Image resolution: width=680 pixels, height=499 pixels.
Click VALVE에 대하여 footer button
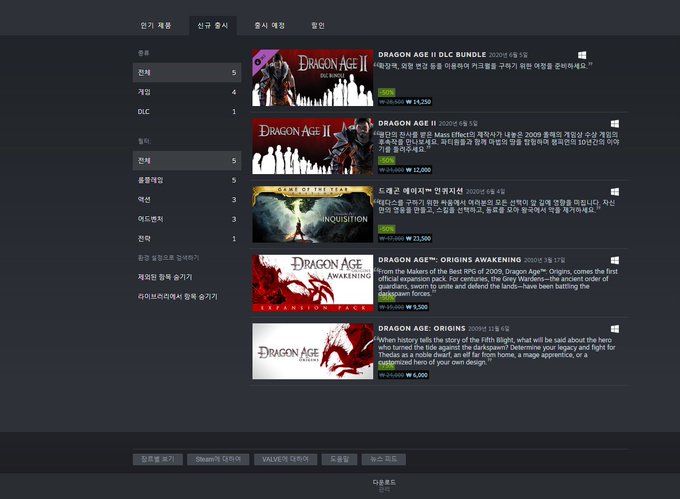click(285, 459)
